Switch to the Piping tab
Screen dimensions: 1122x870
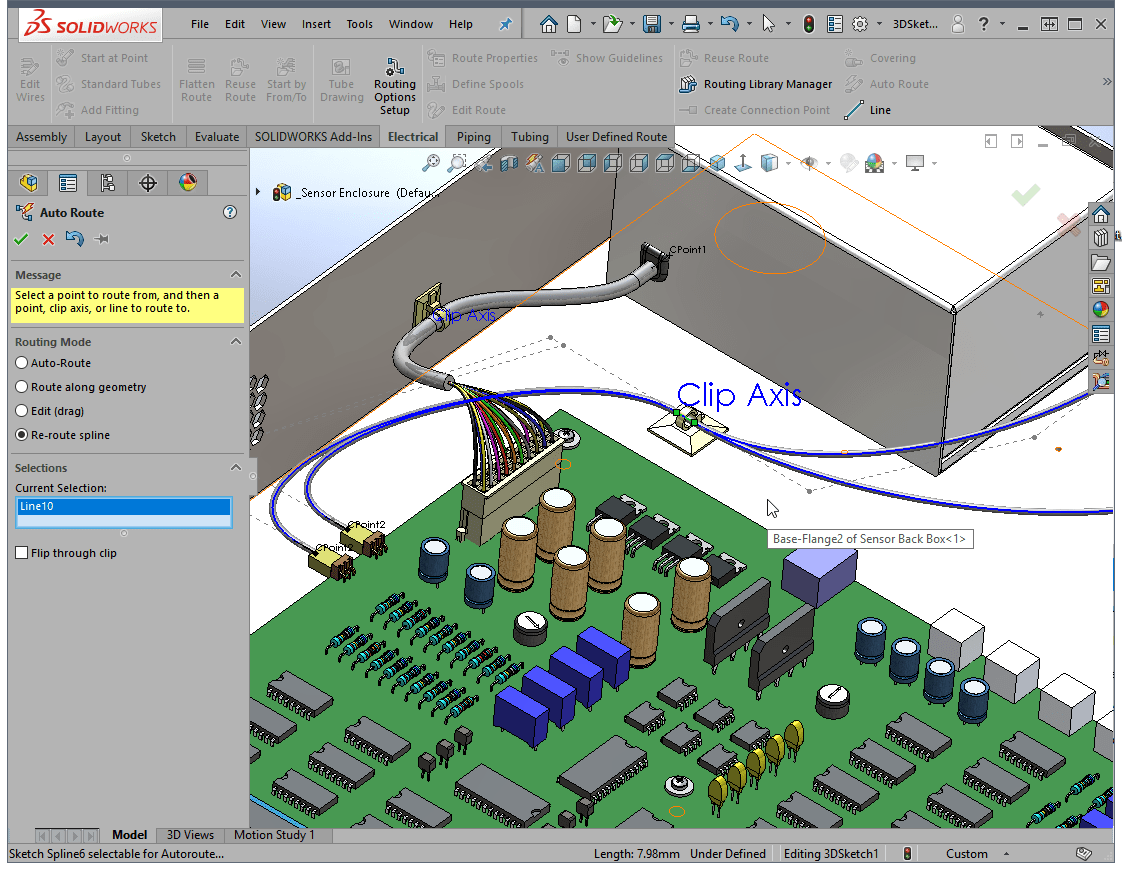pyautogui.click(x=473, y=137)
